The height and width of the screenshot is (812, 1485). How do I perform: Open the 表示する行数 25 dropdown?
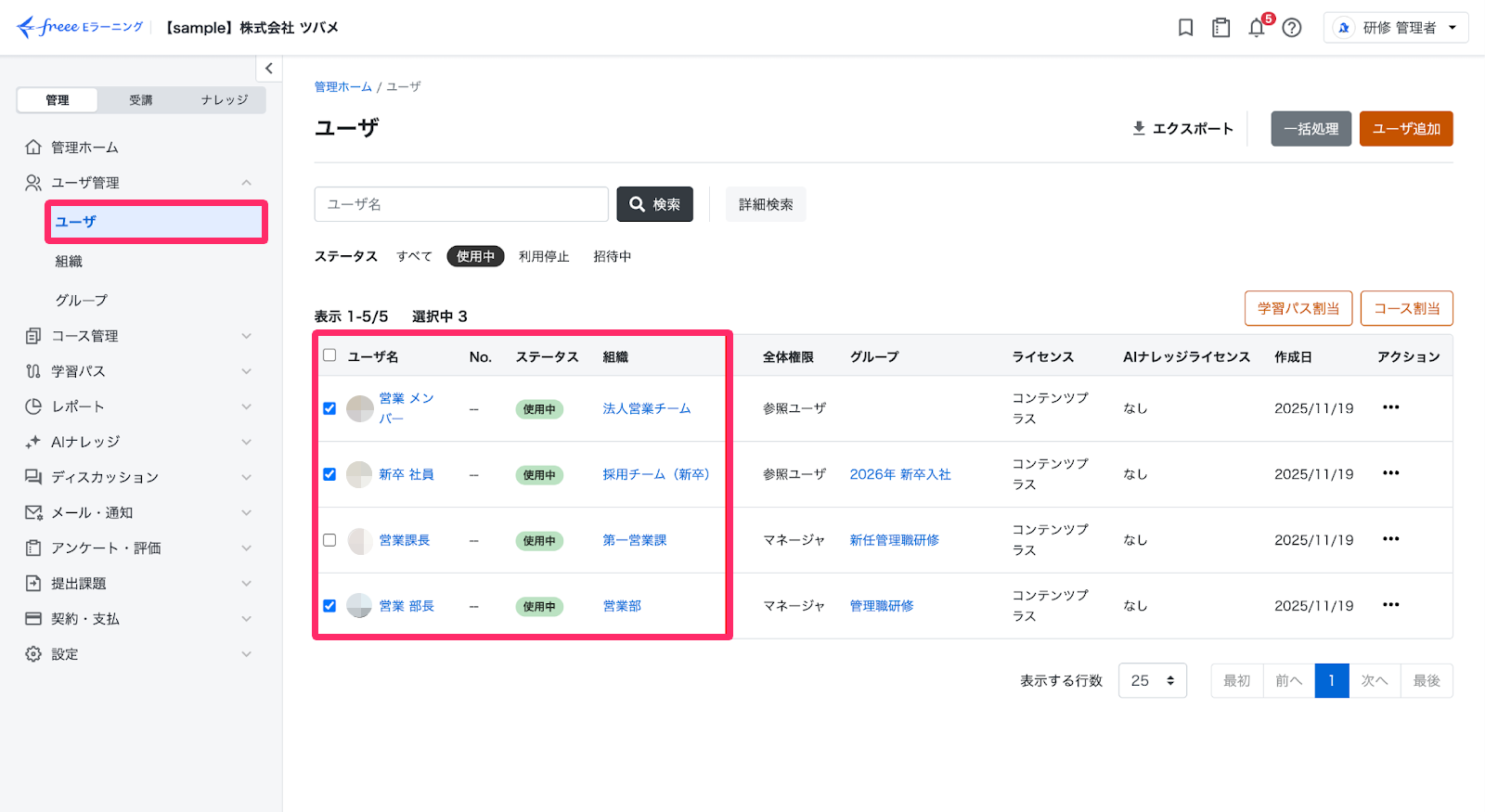coord(1153,680)
